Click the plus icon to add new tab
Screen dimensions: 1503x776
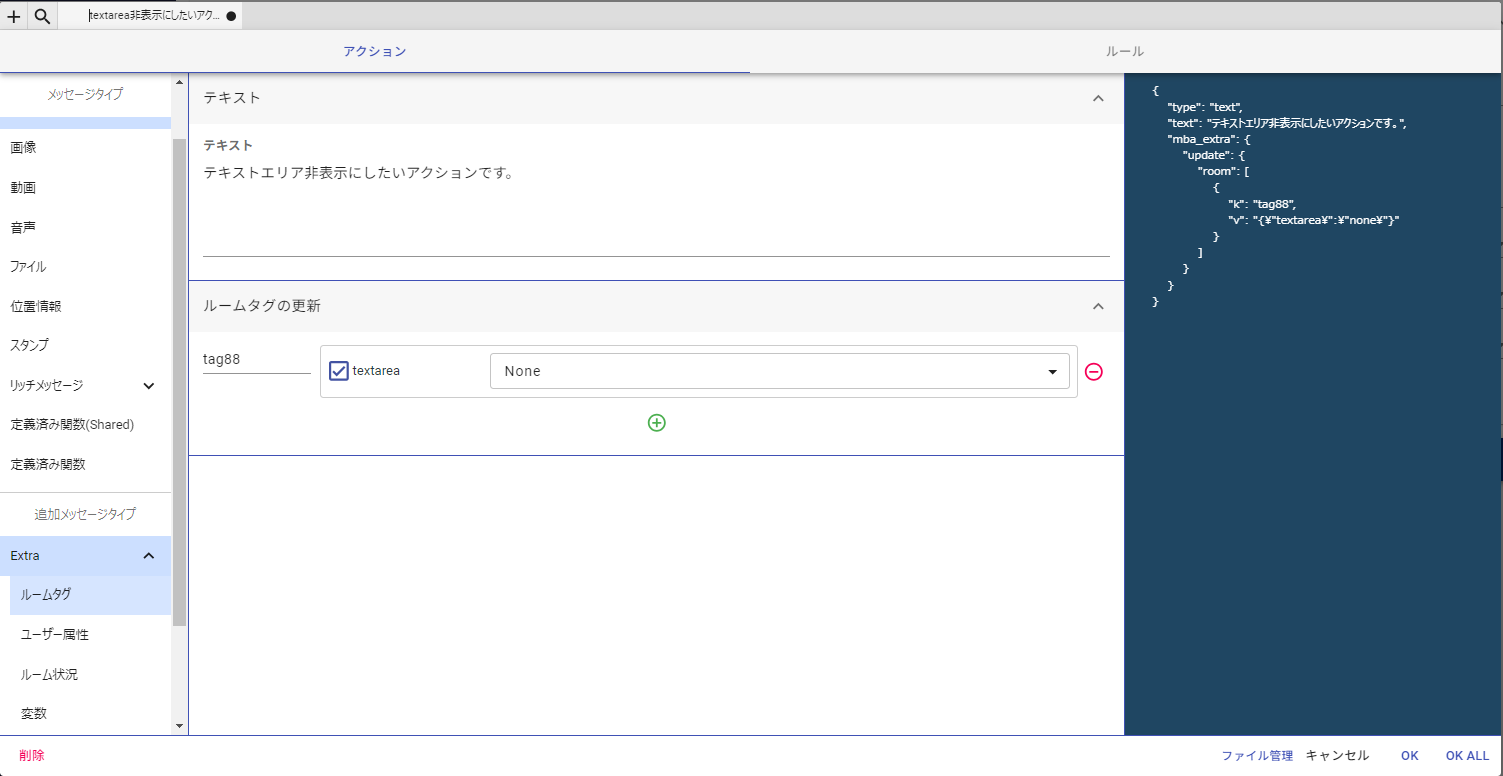tap(14, 16)
